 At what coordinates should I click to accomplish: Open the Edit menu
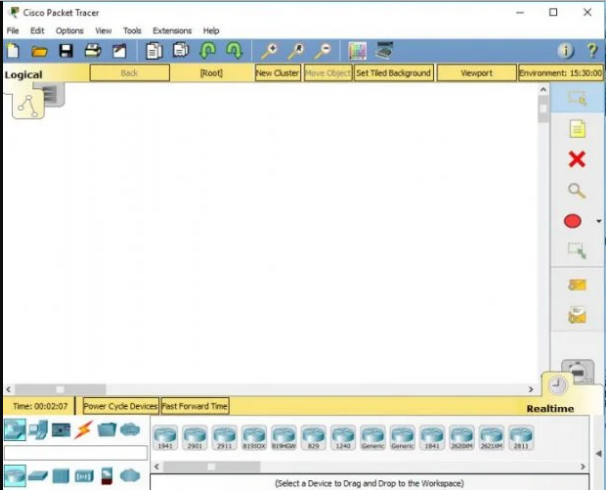coord(37,31)
